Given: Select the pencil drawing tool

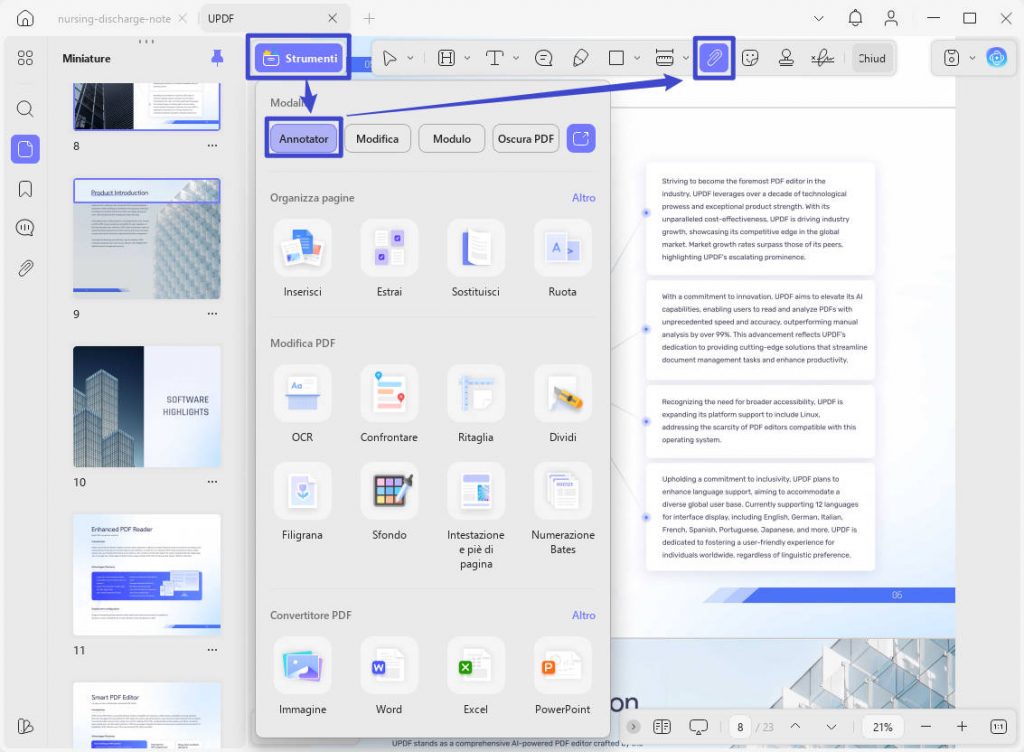Looking at the screenshot, I should pyautogui.click(x=580, y=58).
